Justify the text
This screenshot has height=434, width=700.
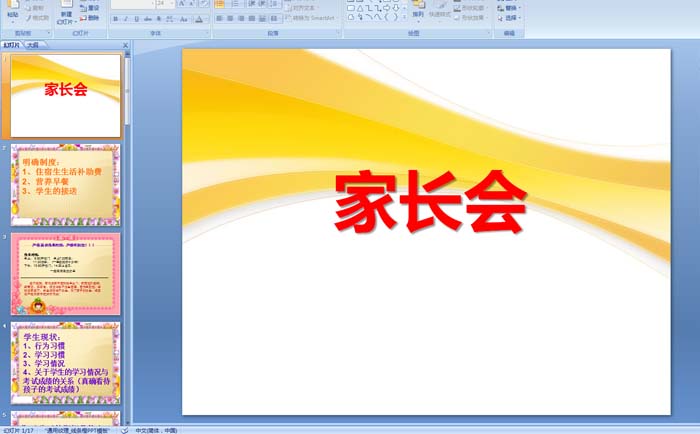(x=252, y=19)
